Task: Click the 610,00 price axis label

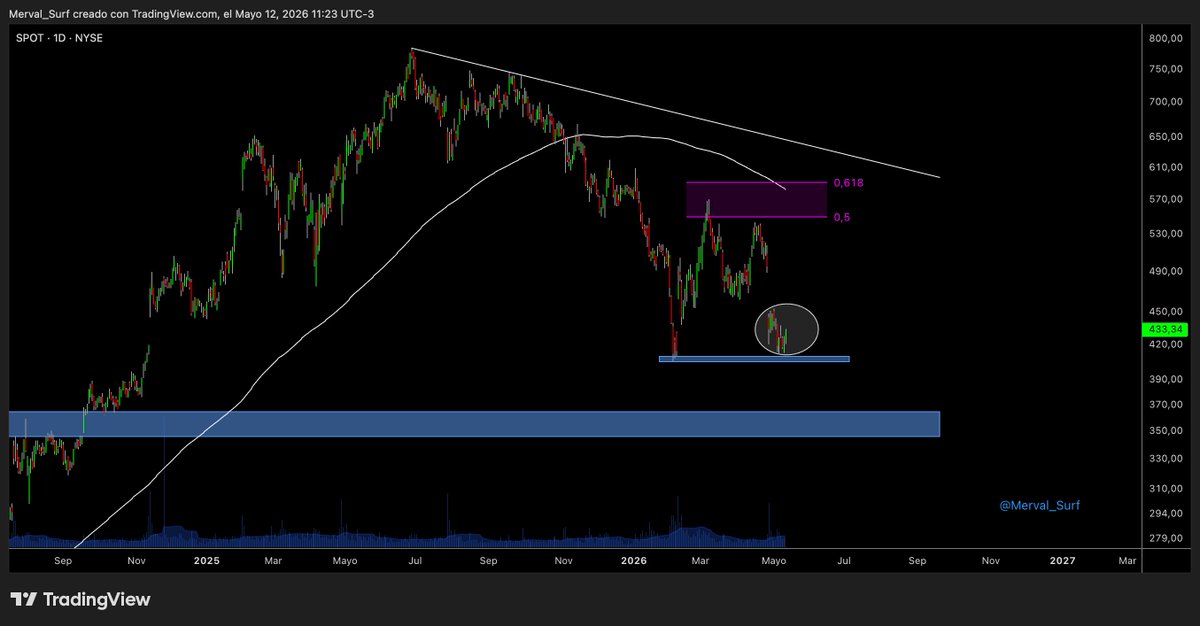Action: pos(1165,167)
